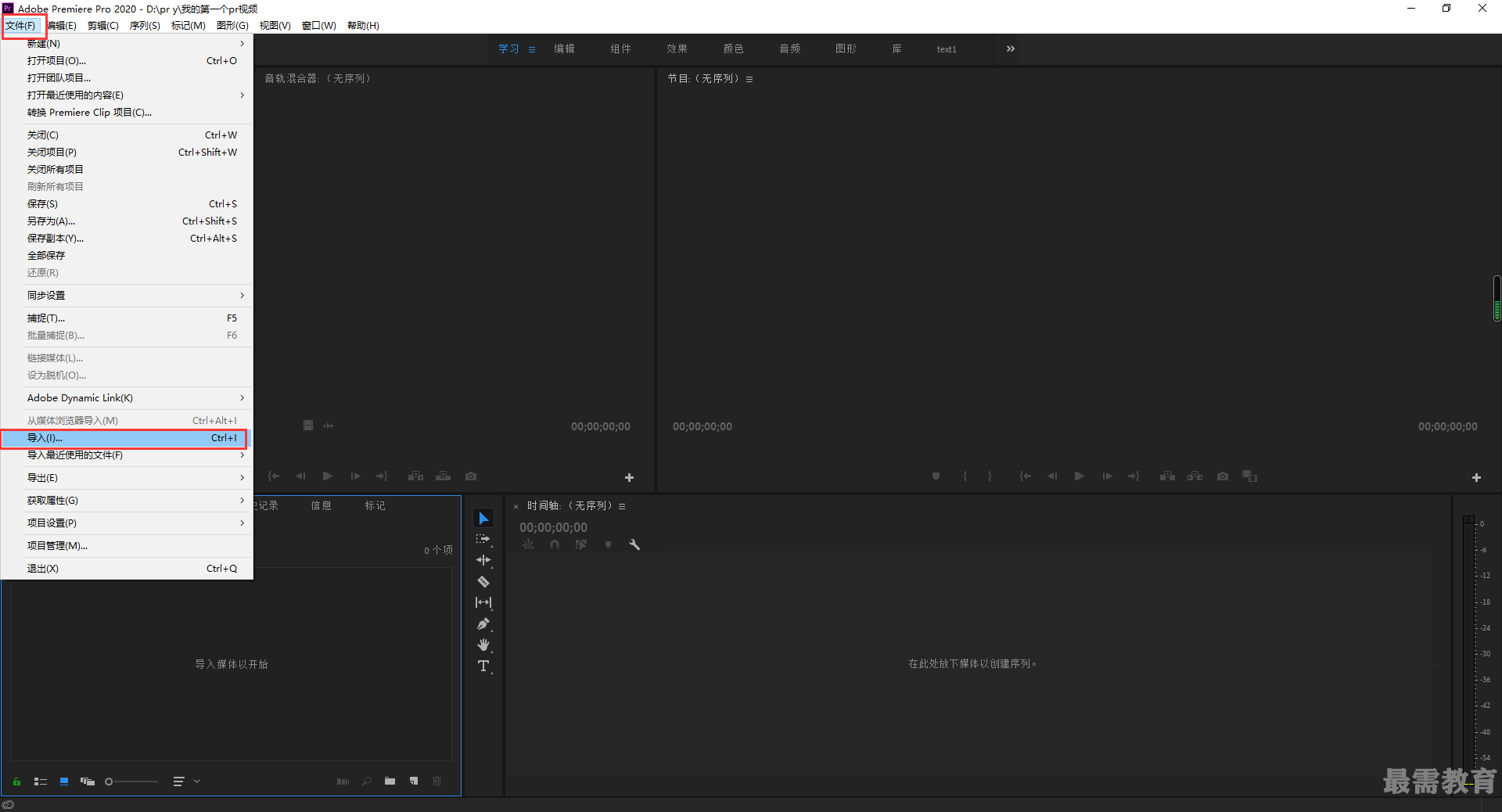Toggle nest sequence insert mode in the timeline
The width and height of the screenshot is (1502, 812).
(528, 544)
